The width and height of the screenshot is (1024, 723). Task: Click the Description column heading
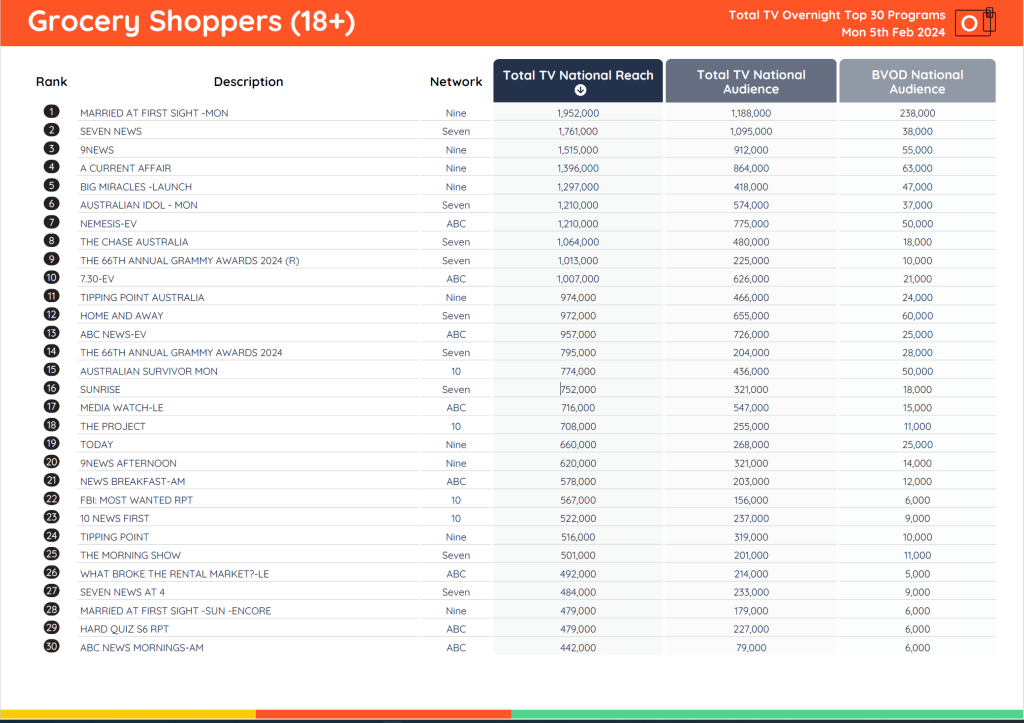(x=248, y=82)
